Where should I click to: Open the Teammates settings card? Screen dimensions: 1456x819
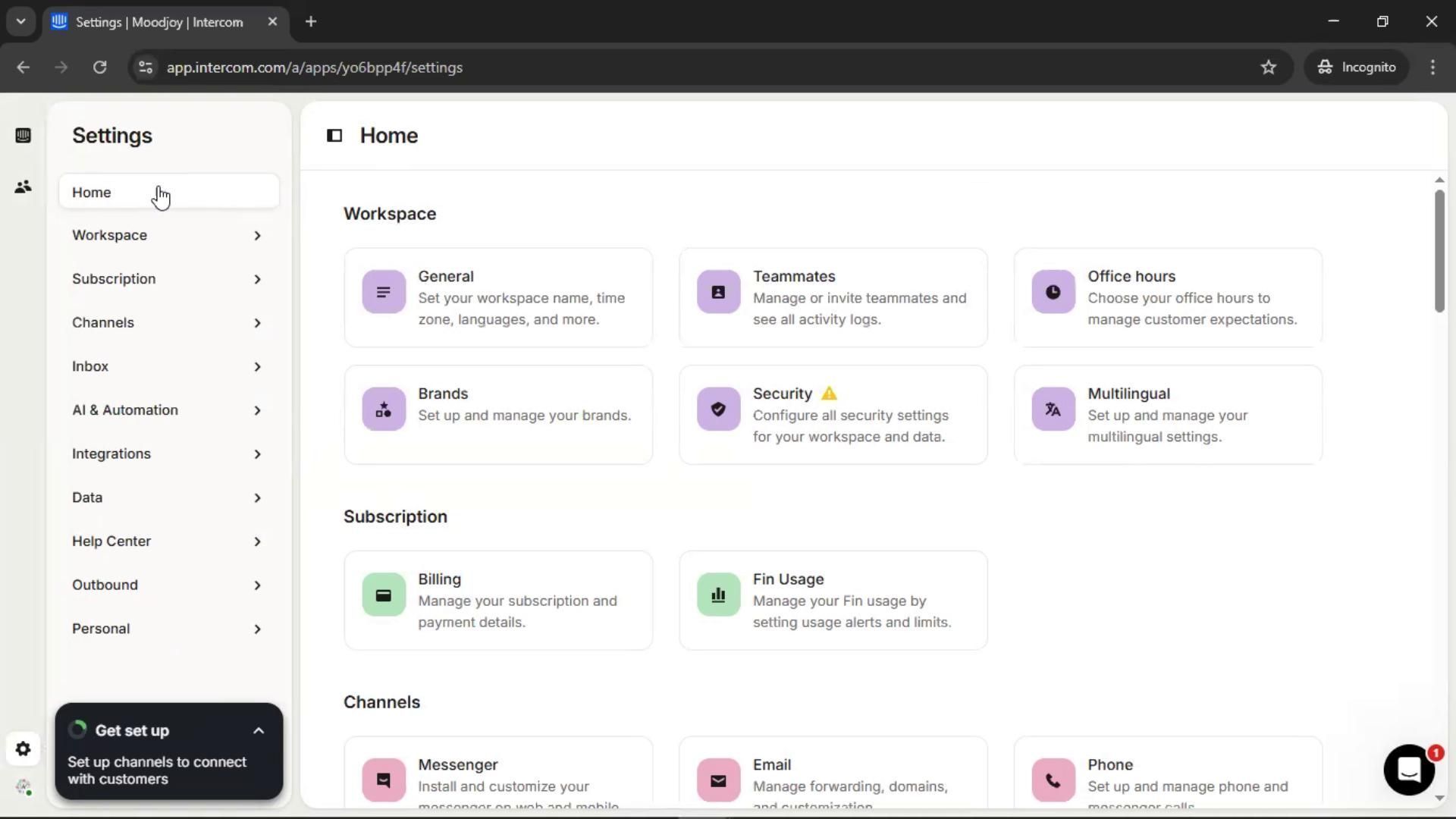[833, 297]
